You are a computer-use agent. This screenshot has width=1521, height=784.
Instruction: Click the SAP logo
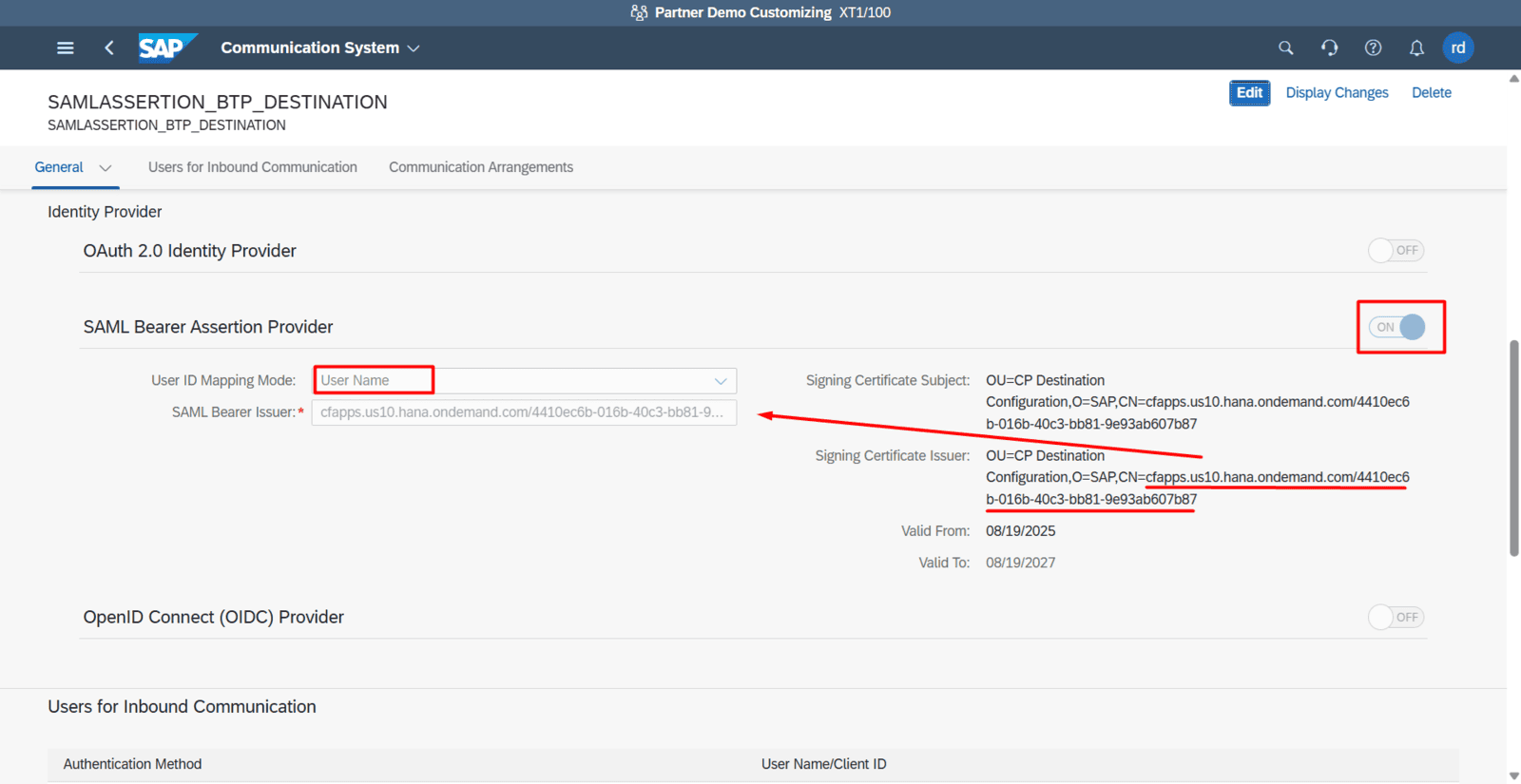pyautogui.click(x=166, y=48)
